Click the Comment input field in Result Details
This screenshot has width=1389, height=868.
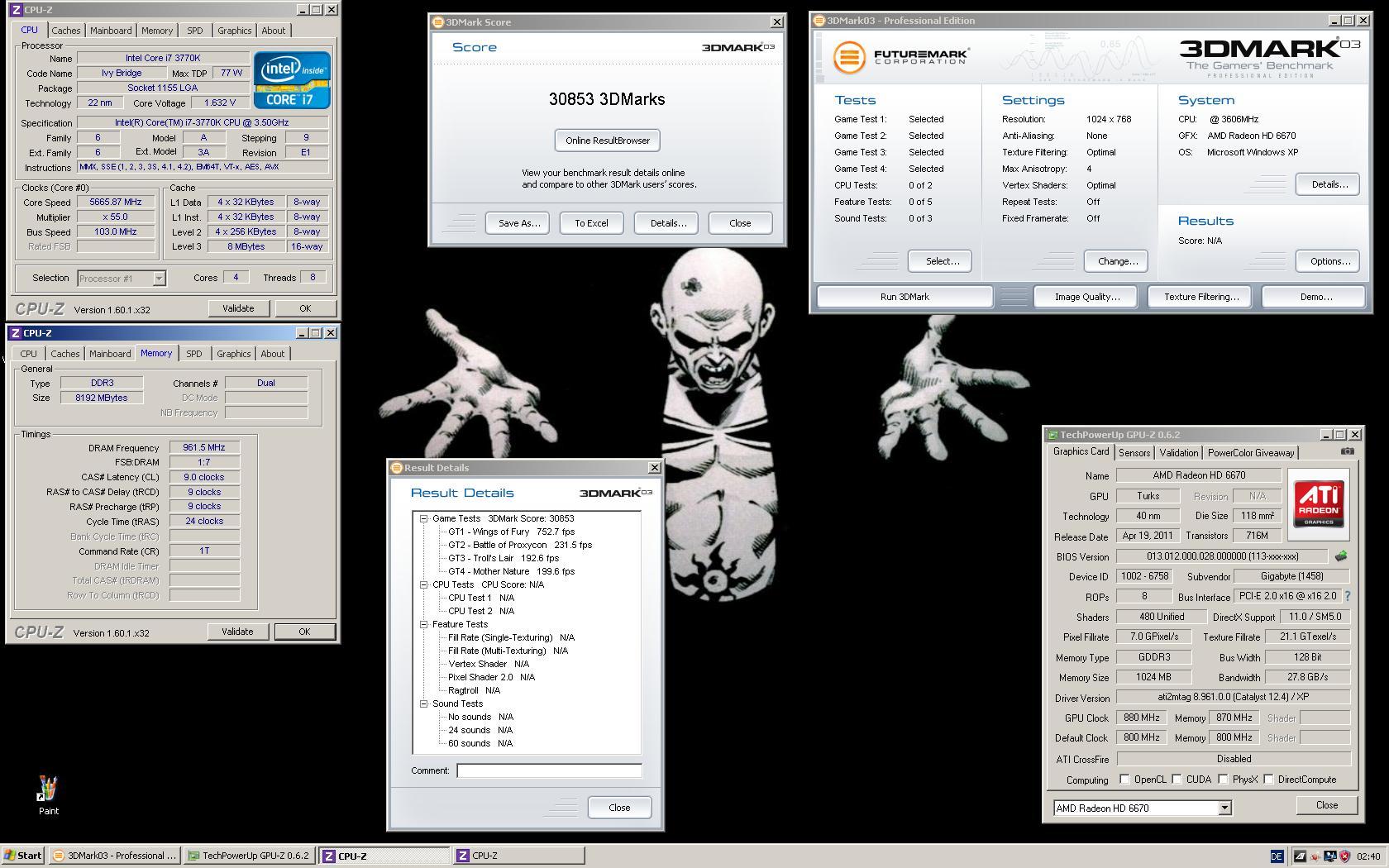[x=549, y=770]
